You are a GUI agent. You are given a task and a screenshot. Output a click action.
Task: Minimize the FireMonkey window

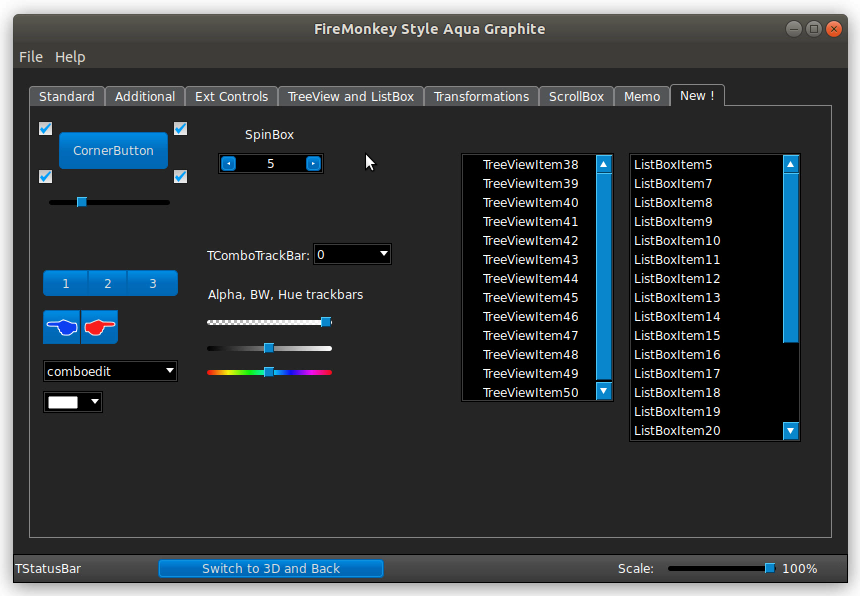[x=794, y=29]
